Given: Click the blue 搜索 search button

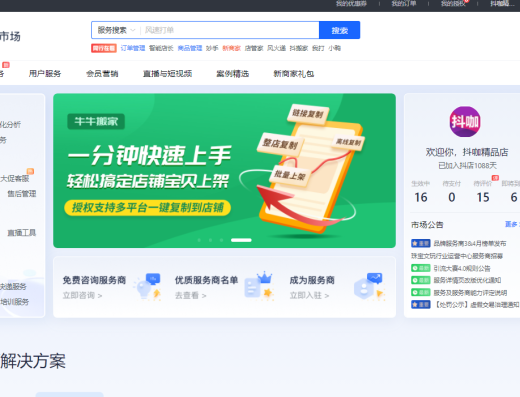Looking at the screenshot, I should tap(339, 30).
